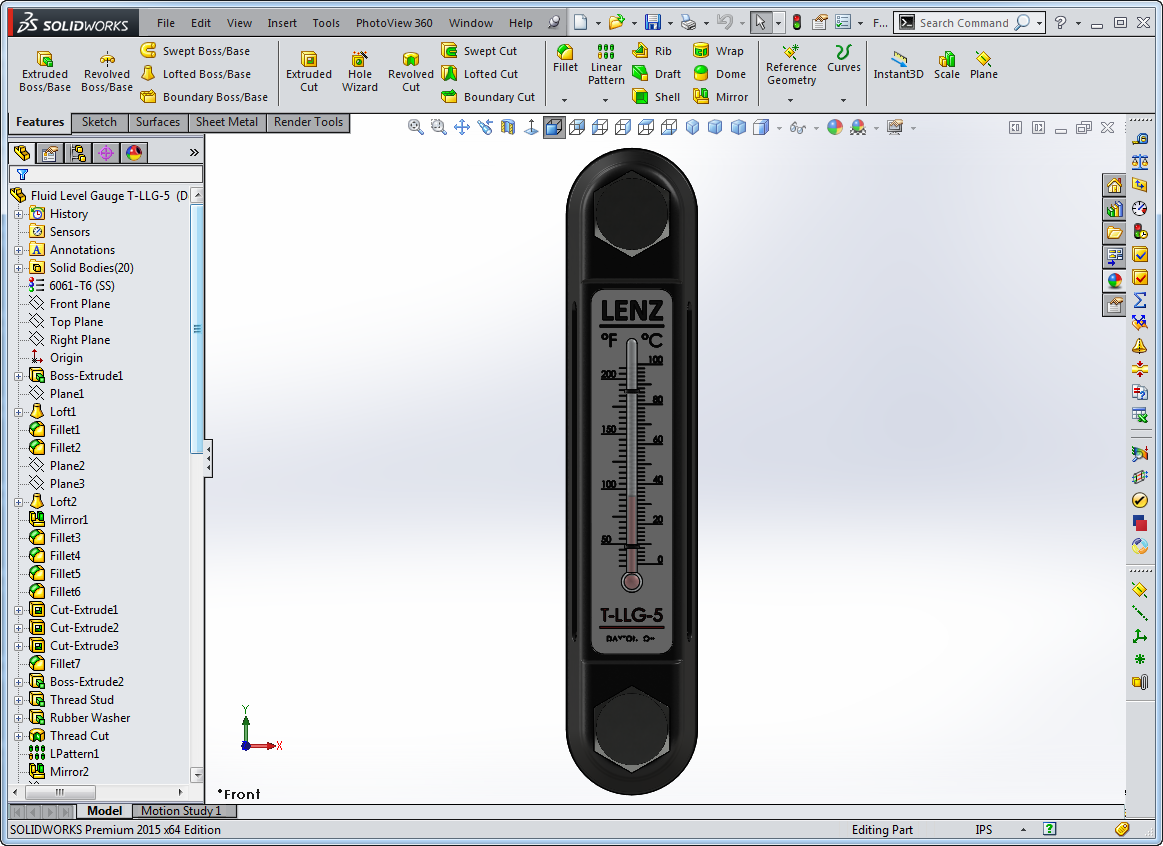Select the Scale tool
This screenshot has height=846, width=1163.
coord(946,65)
